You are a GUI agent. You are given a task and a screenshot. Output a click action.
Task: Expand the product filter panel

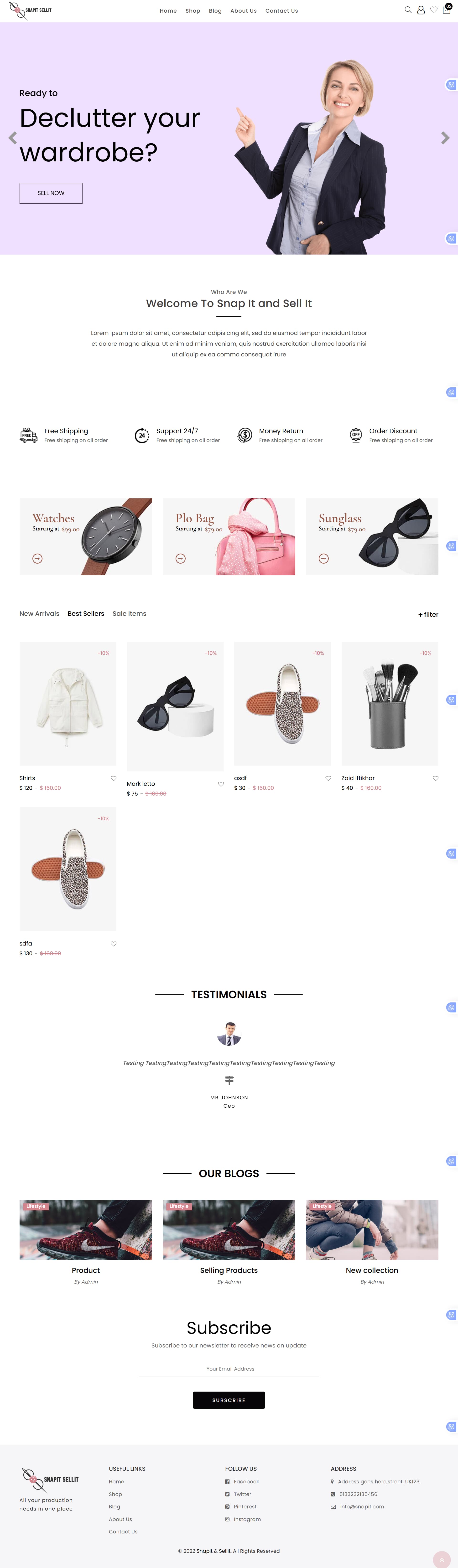pyautogui.click(x=428, y=614)
